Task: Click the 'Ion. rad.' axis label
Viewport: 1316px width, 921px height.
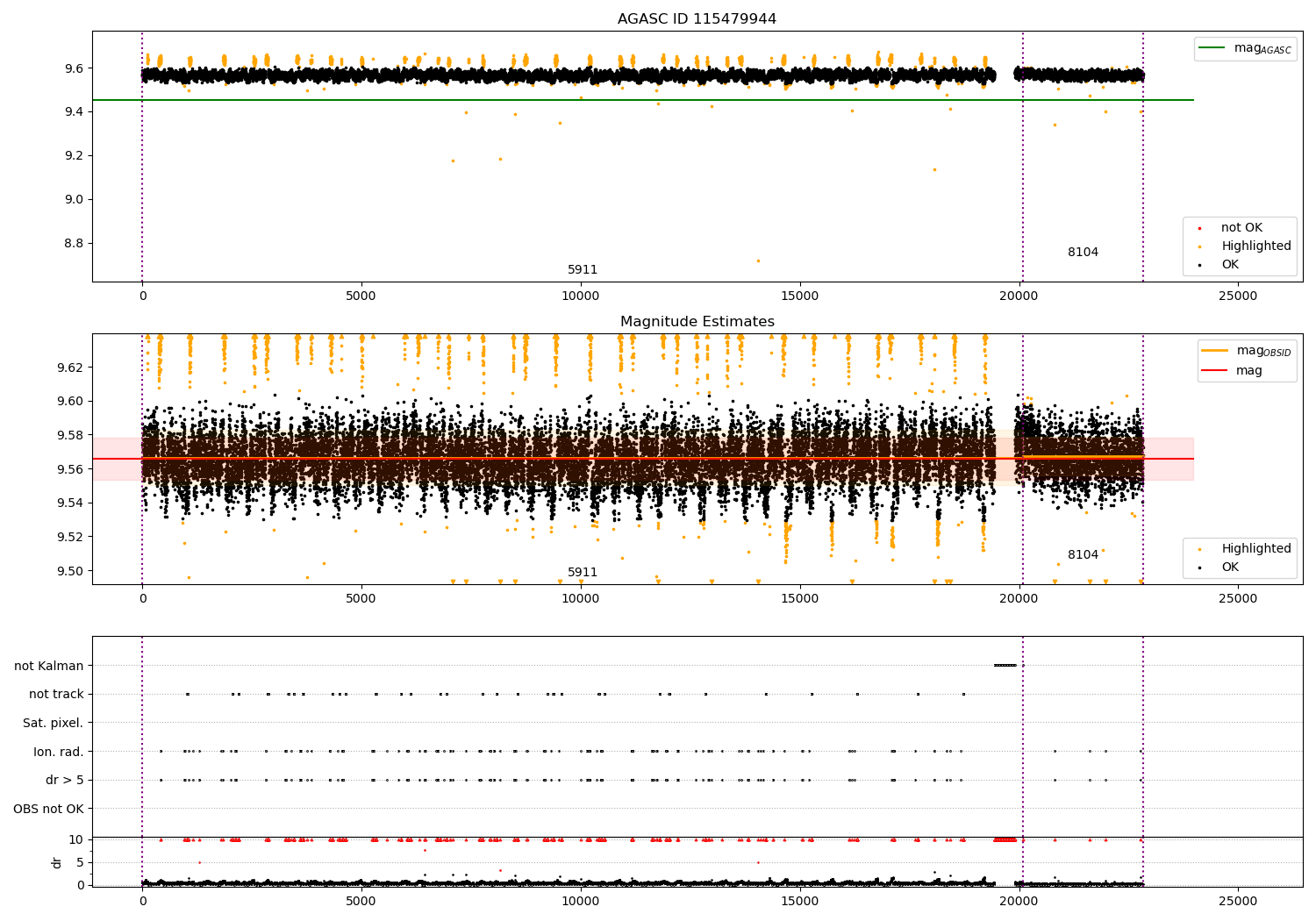Action: pyautogui.click(x=58, y=752)
